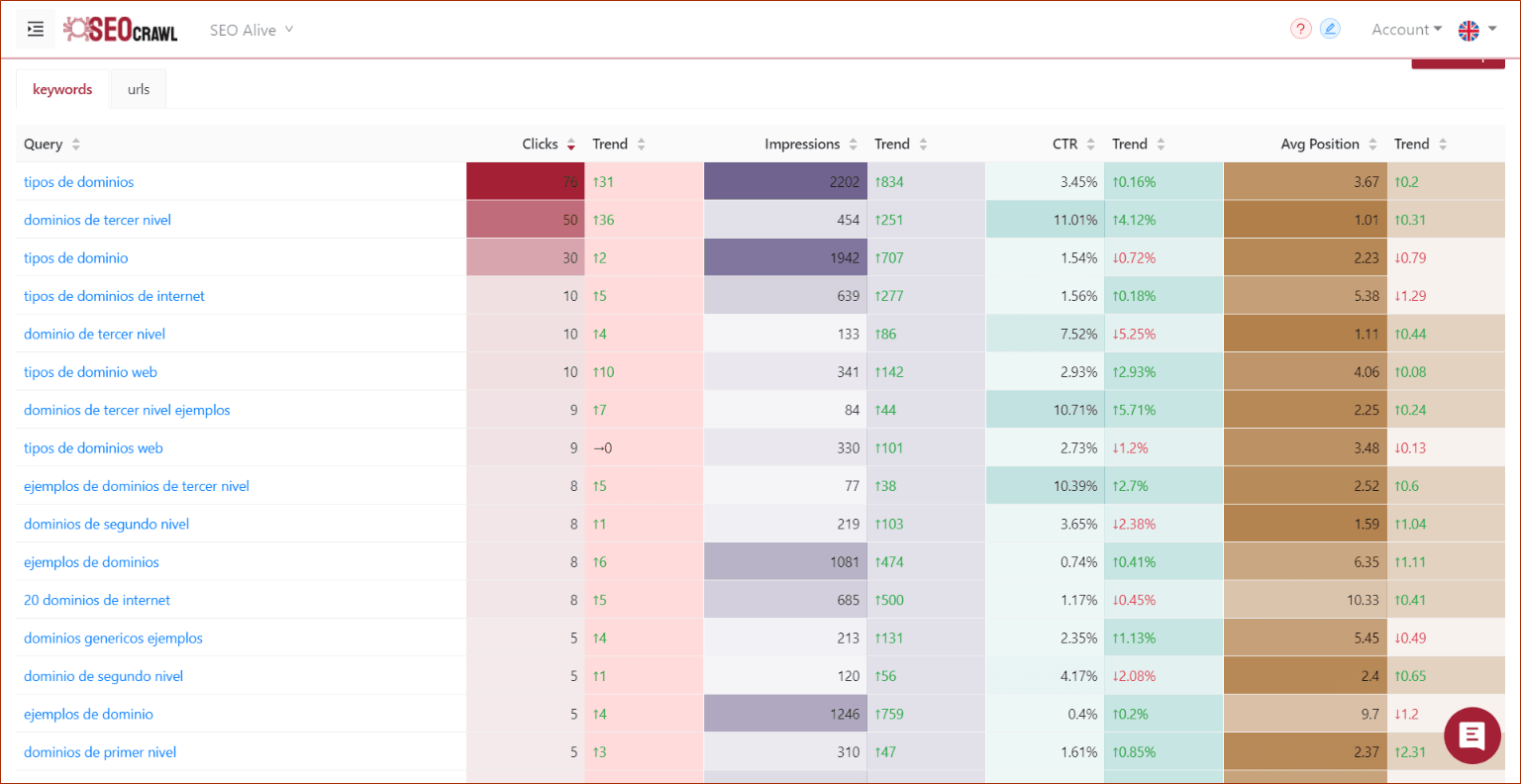The image size is (1521, 784).
Task: Sort the Avg Position column with its sort arrows
Action: (x=1373, y=144)
